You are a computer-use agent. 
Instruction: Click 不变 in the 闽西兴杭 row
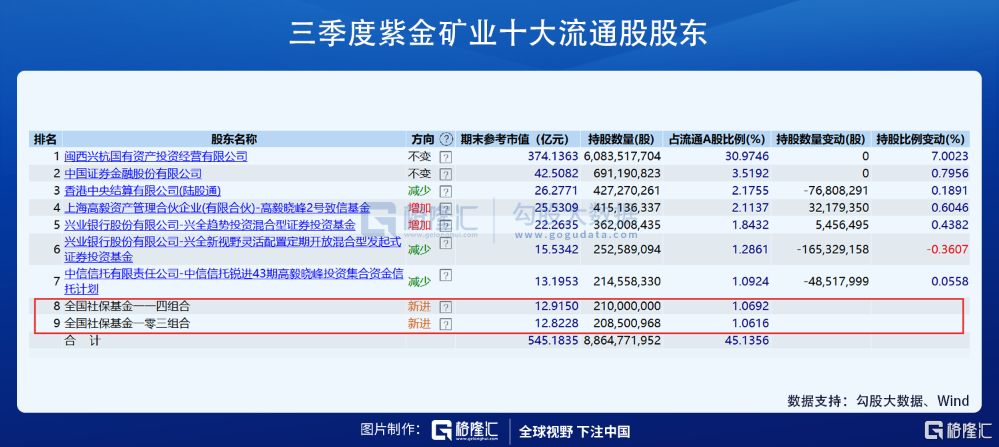click(x=419, y=156)
